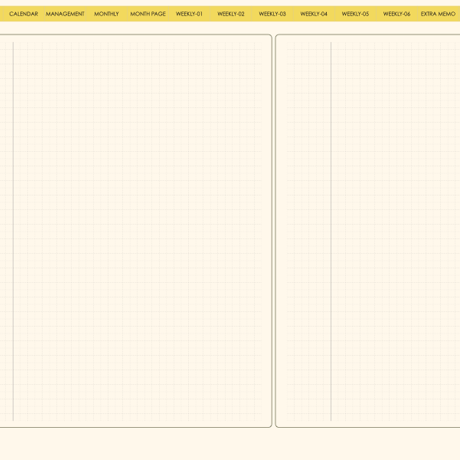Select the MONTHLY tab
This screenshot has width=460, height=460.
click(x=106, y=14)
